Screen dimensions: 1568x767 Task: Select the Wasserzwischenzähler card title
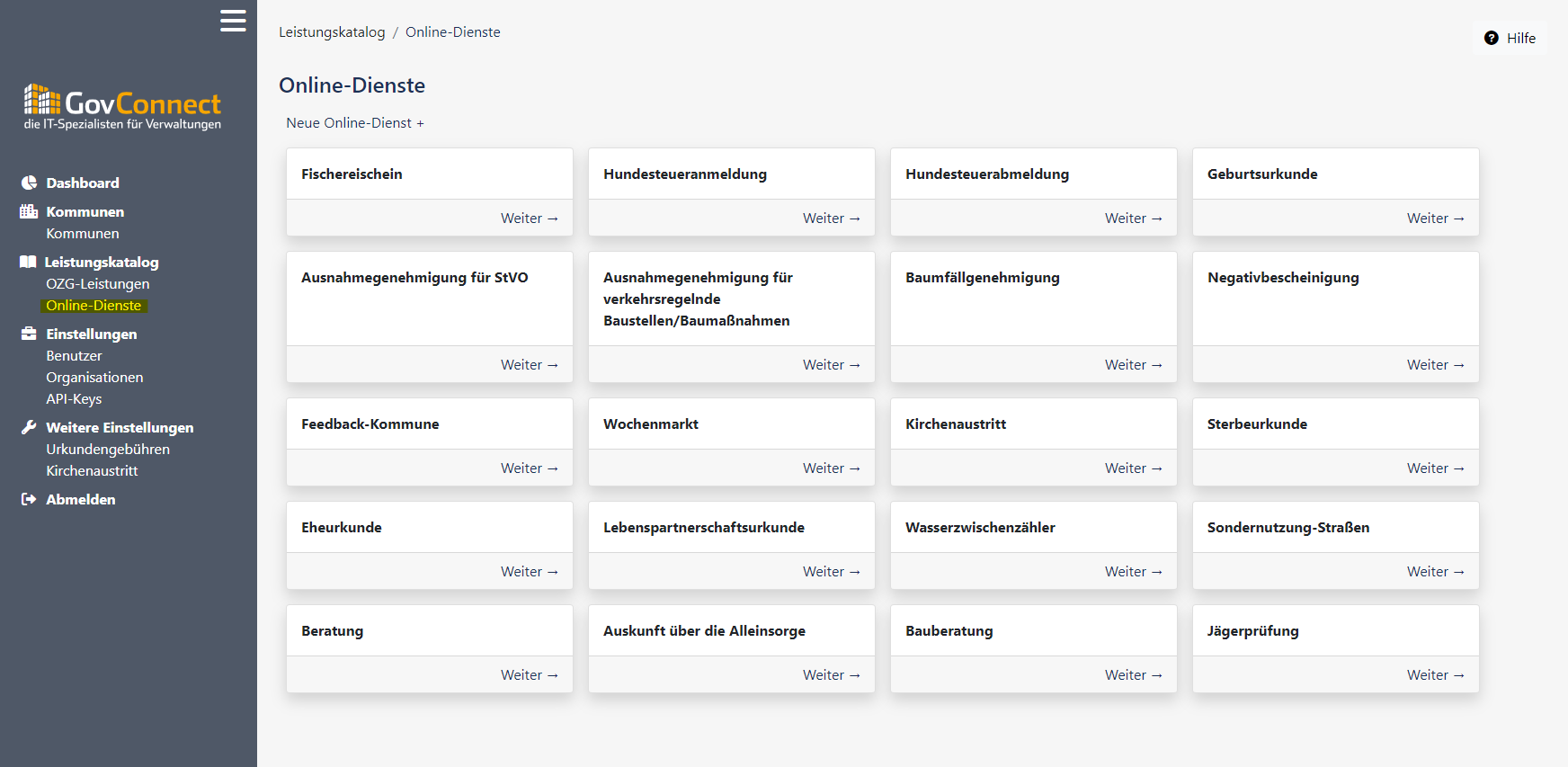(980, 527)
